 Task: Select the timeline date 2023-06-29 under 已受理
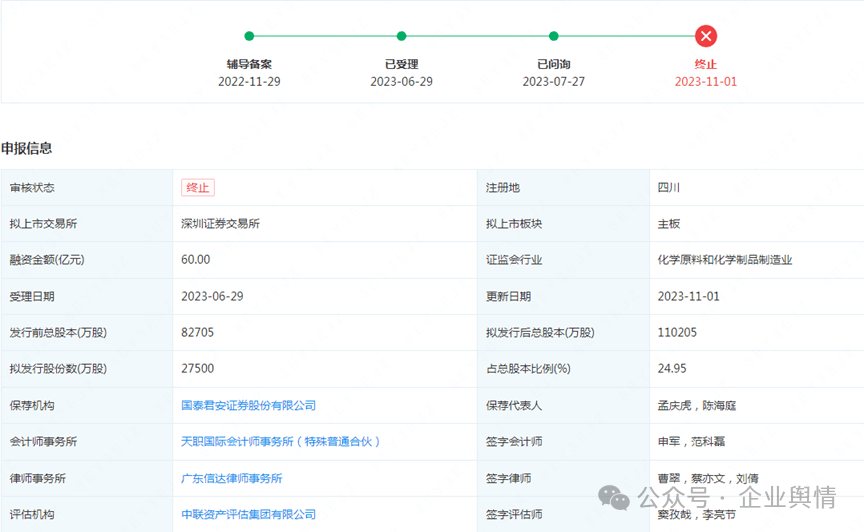(401, 82)
